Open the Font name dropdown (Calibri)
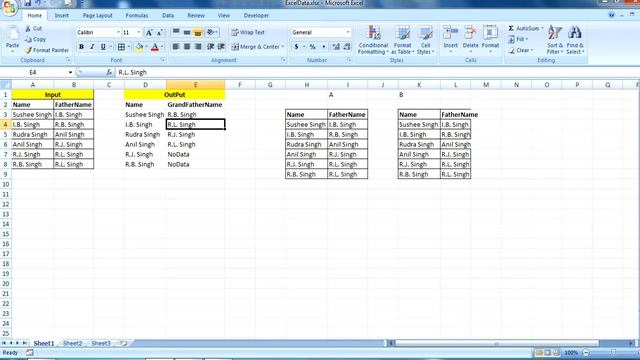The height and width of the screenshot is (360, 640). pos(118,32)
